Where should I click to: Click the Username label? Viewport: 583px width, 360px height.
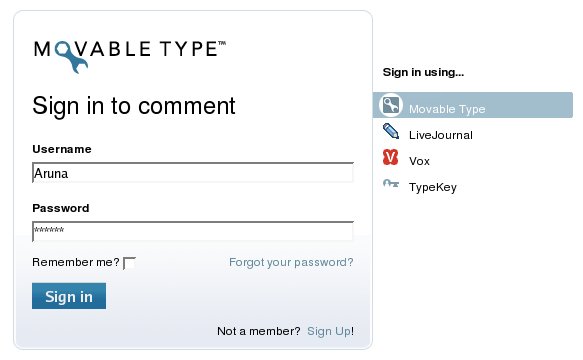[x=62, y=149]
